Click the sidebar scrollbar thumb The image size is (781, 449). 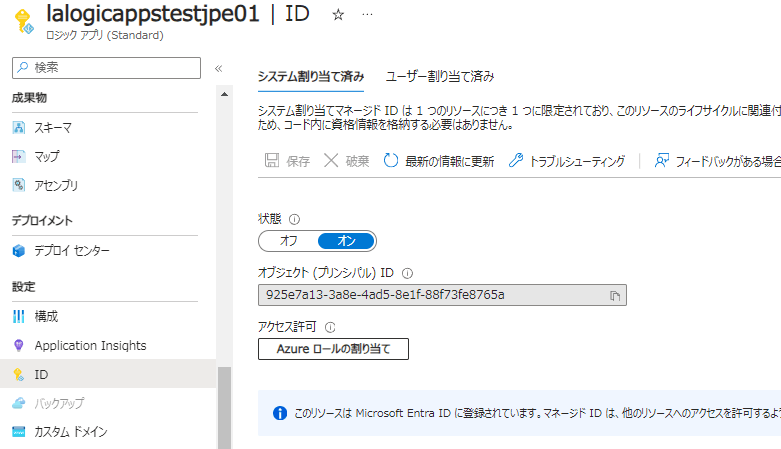pos(224,408)
